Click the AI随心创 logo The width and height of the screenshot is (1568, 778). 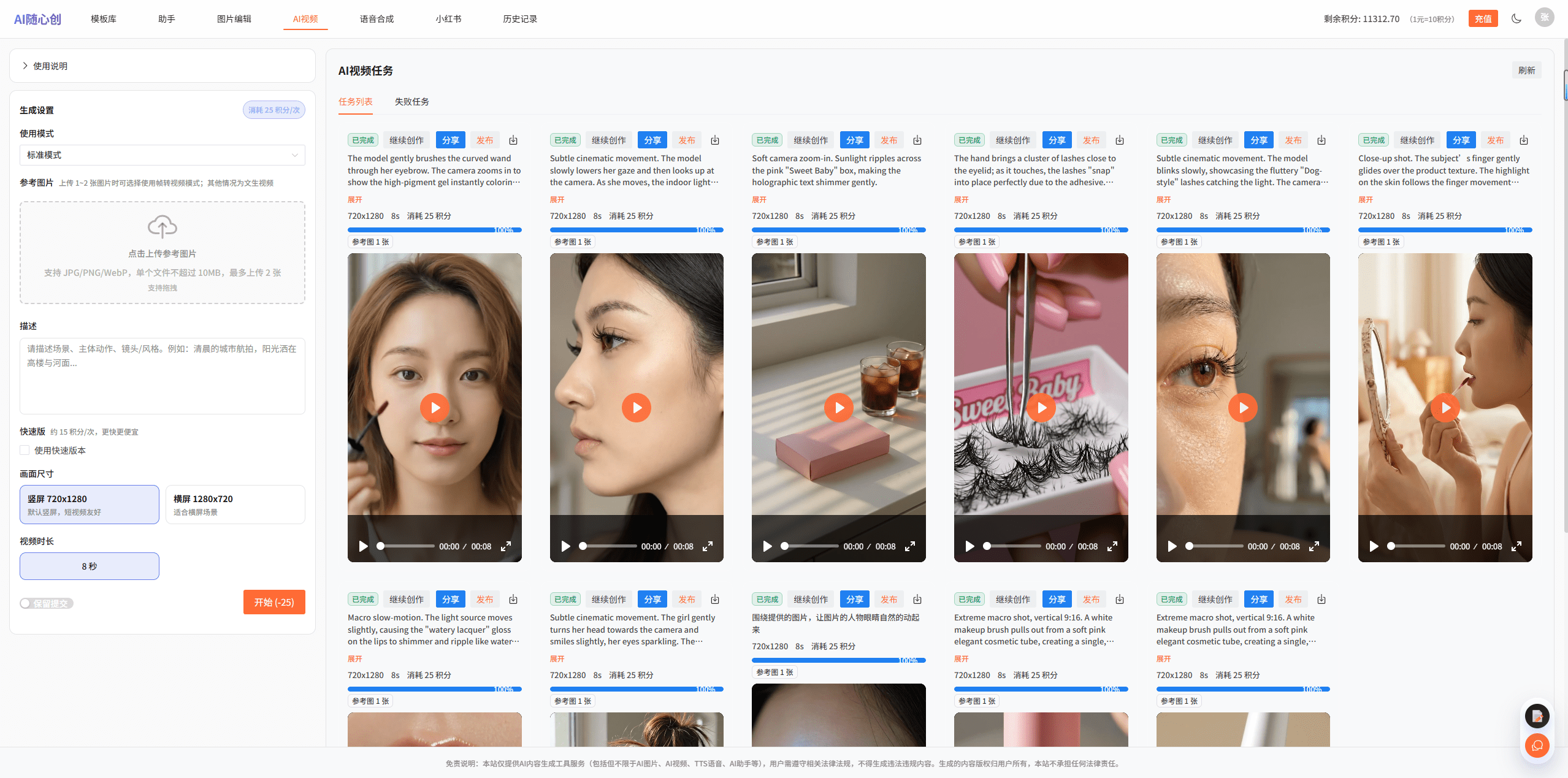pos(37,19)
